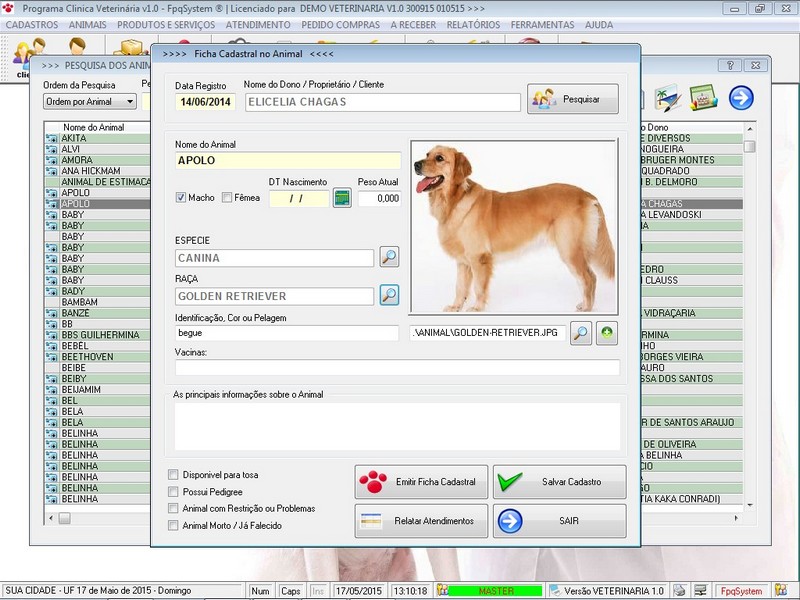The image size is (800, 600).
Task: Check Animal com Restrição ou Problemas
Action: pyautogui.click(x=173, y=509)
